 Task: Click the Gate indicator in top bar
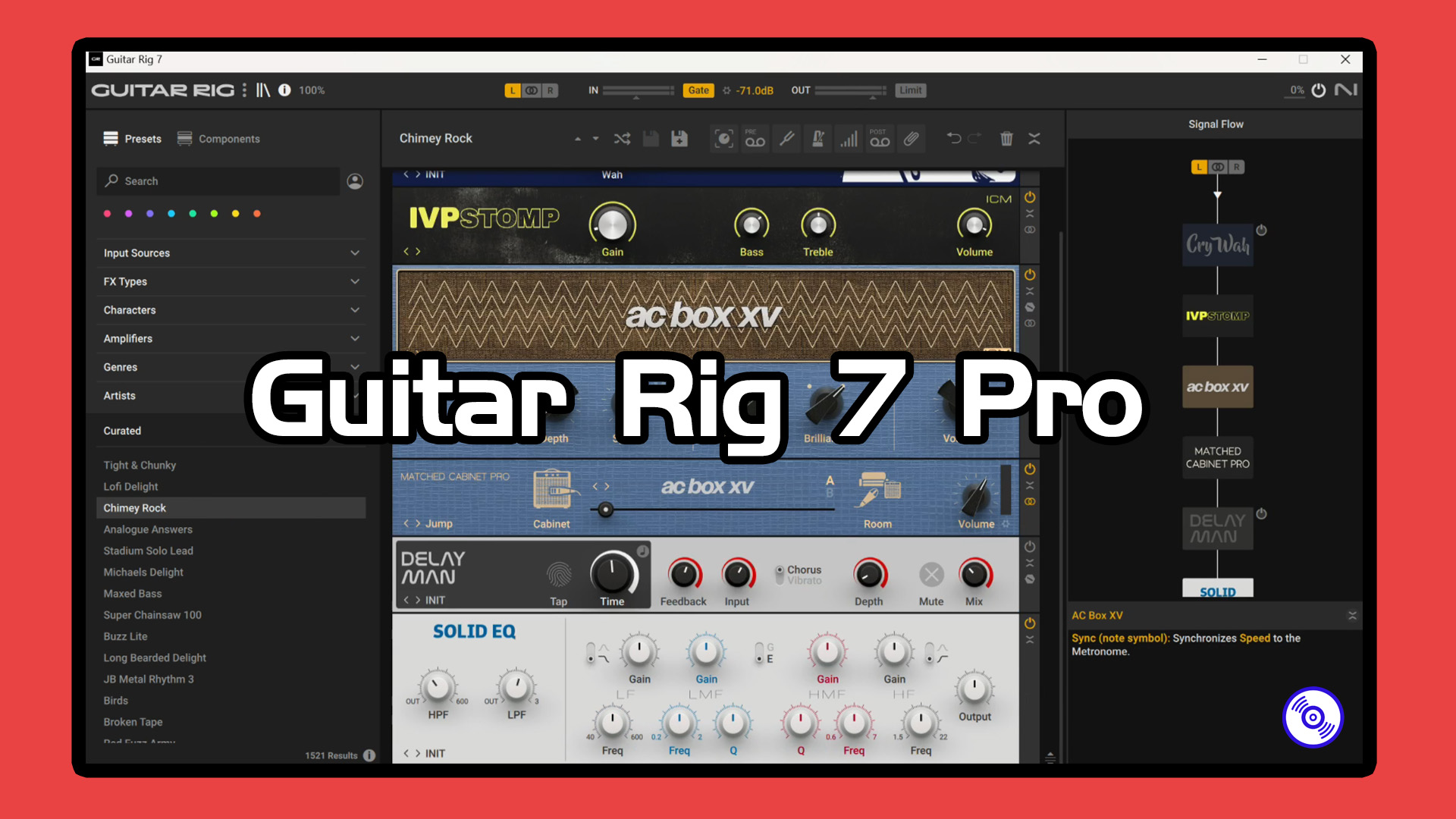pyautogui.click(x=697, y=90)
